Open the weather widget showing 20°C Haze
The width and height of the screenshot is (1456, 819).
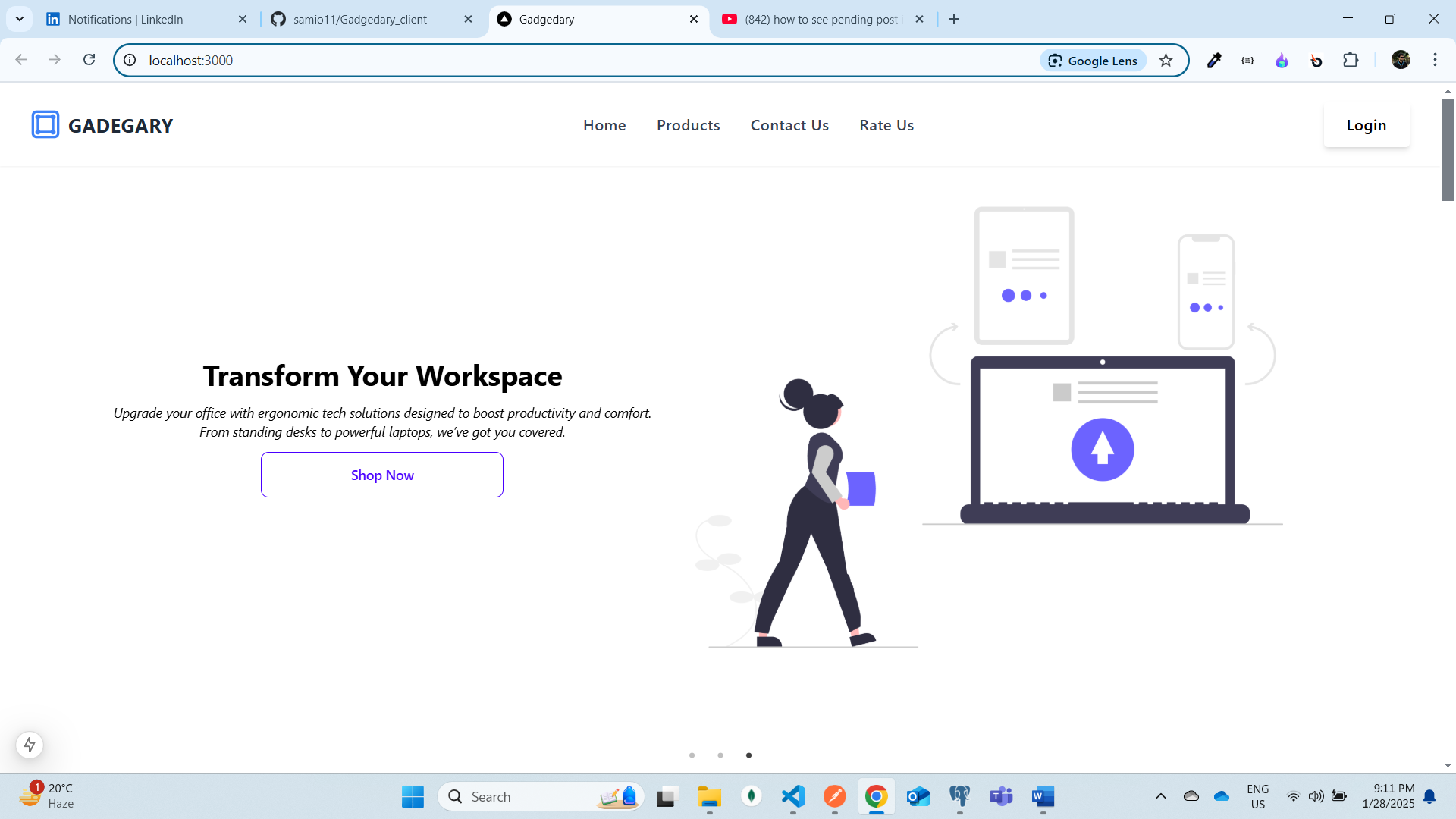tap(47, 796)
